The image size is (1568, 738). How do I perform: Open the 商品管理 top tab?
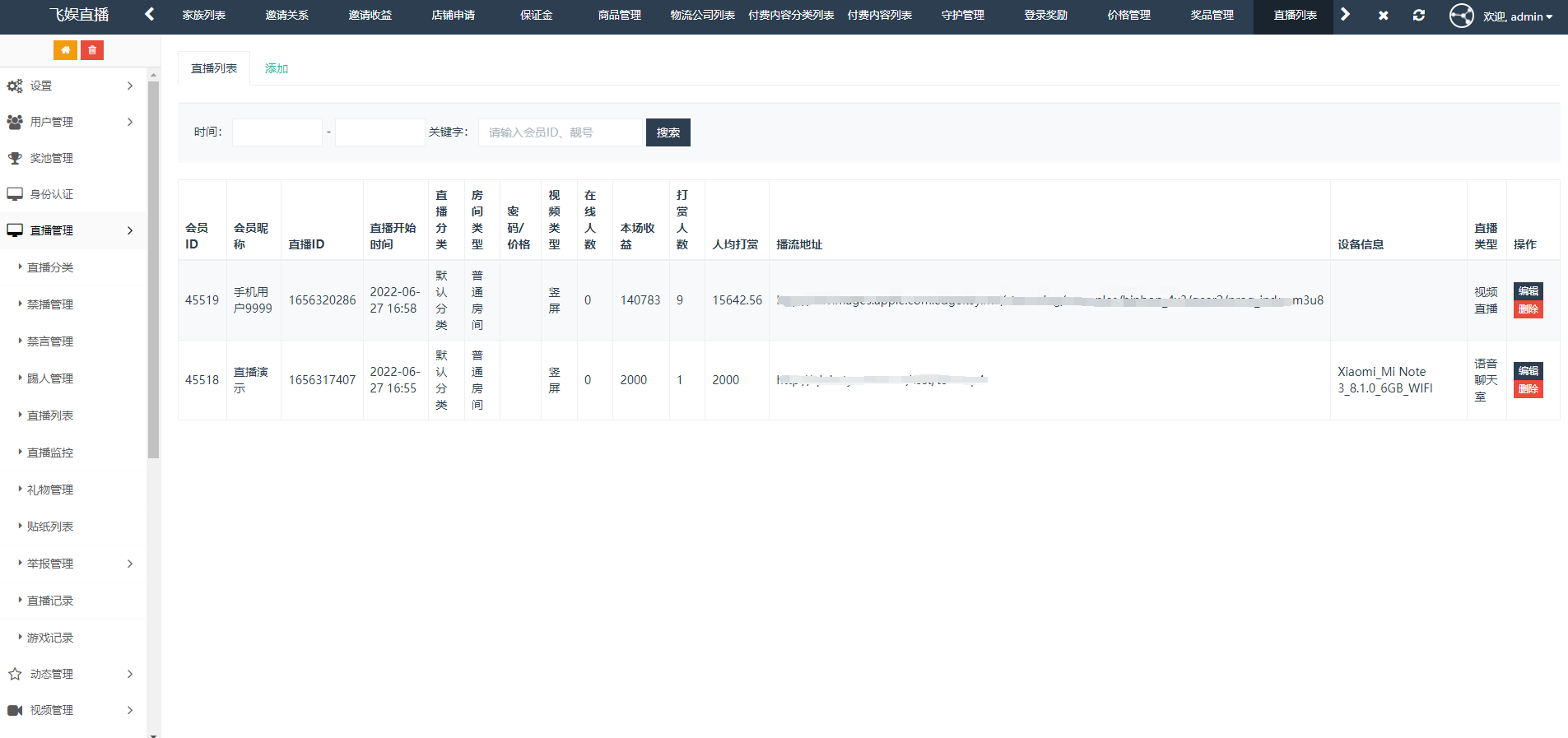(x=619, y=16)
